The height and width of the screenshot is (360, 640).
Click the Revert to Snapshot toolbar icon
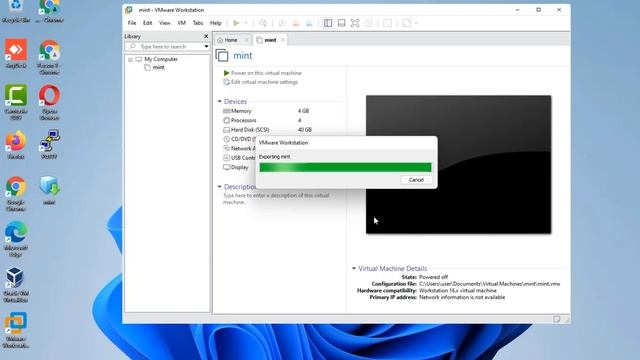pyautogui.click(x=296, y=23)
